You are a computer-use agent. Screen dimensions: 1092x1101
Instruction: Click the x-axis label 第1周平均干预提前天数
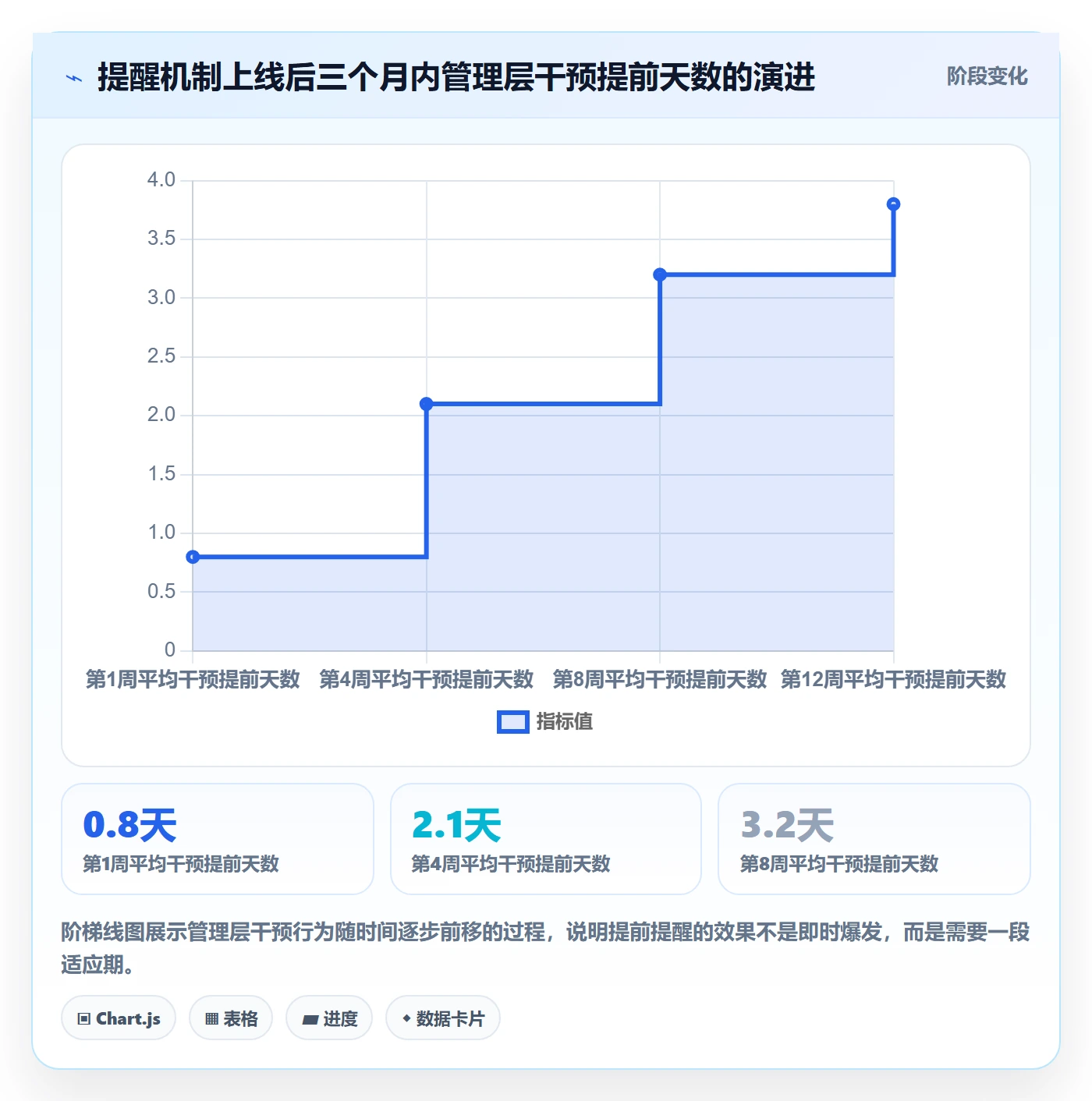(x=193, y=680)
